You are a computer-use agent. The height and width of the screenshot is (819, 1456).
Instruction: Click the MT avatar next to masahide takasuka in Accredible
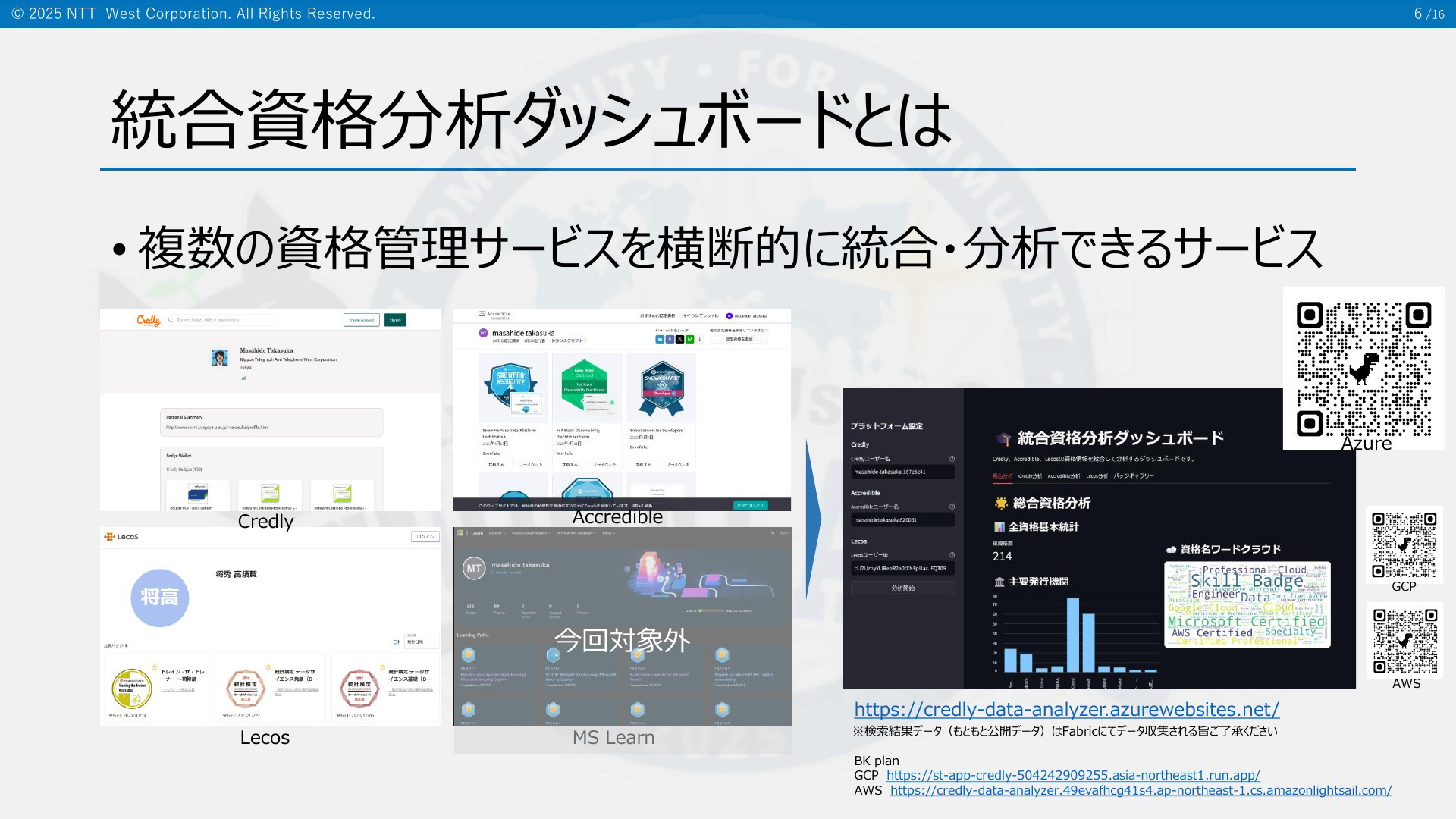click(483, 333)
